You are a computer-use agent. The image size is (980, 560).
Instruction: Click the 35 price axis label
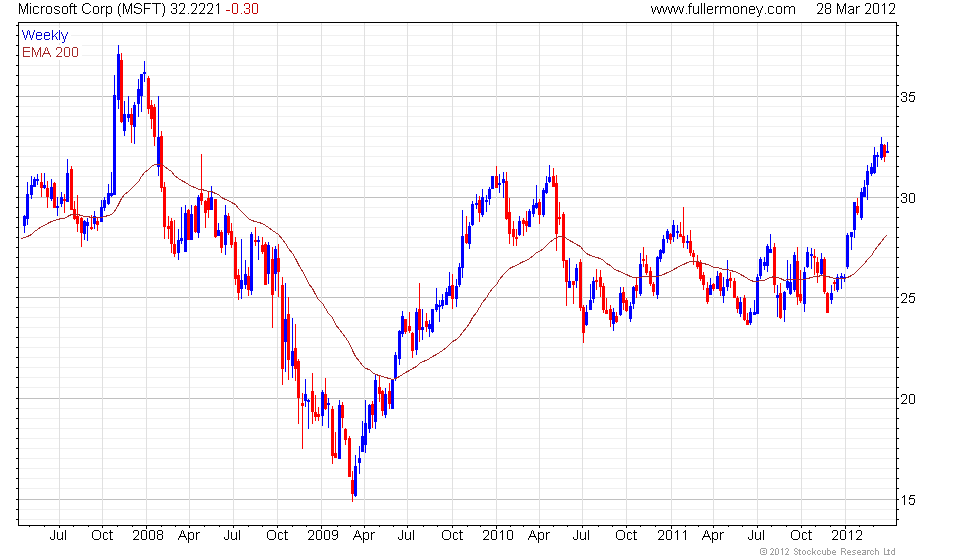[908, 97]
